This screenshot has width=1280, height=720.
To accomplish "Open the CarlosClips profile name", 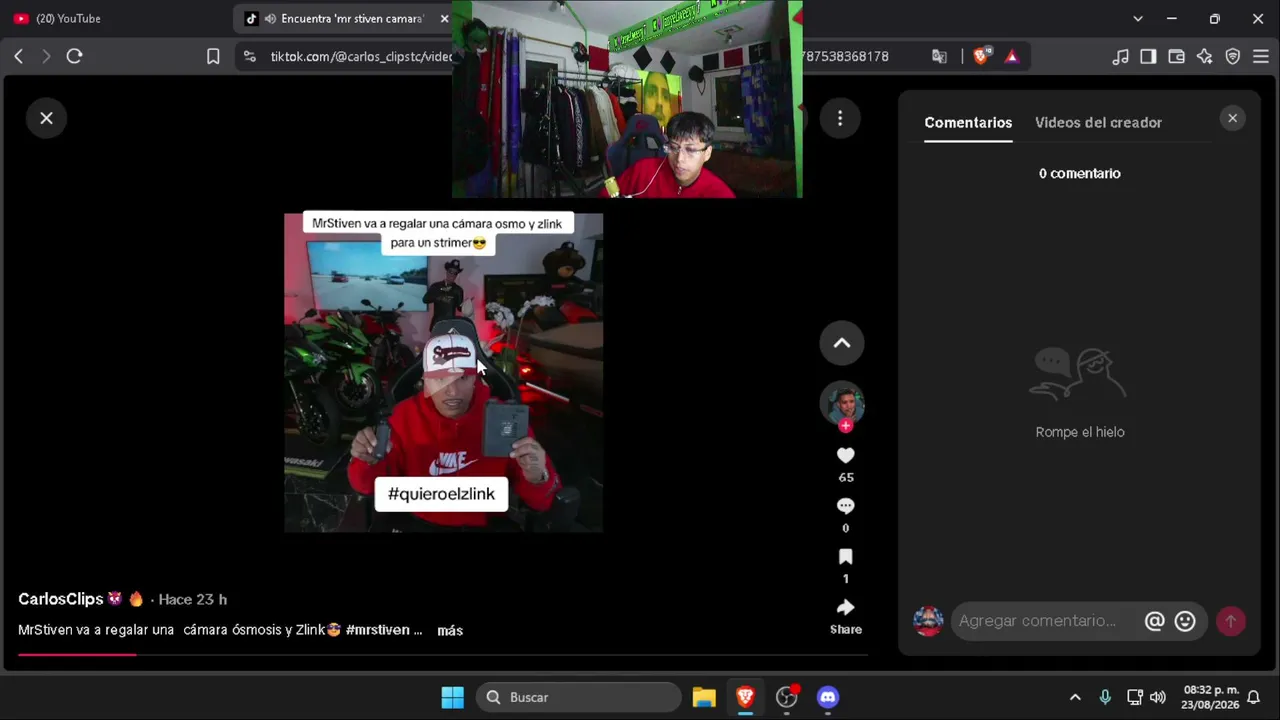I will [61, 599].
